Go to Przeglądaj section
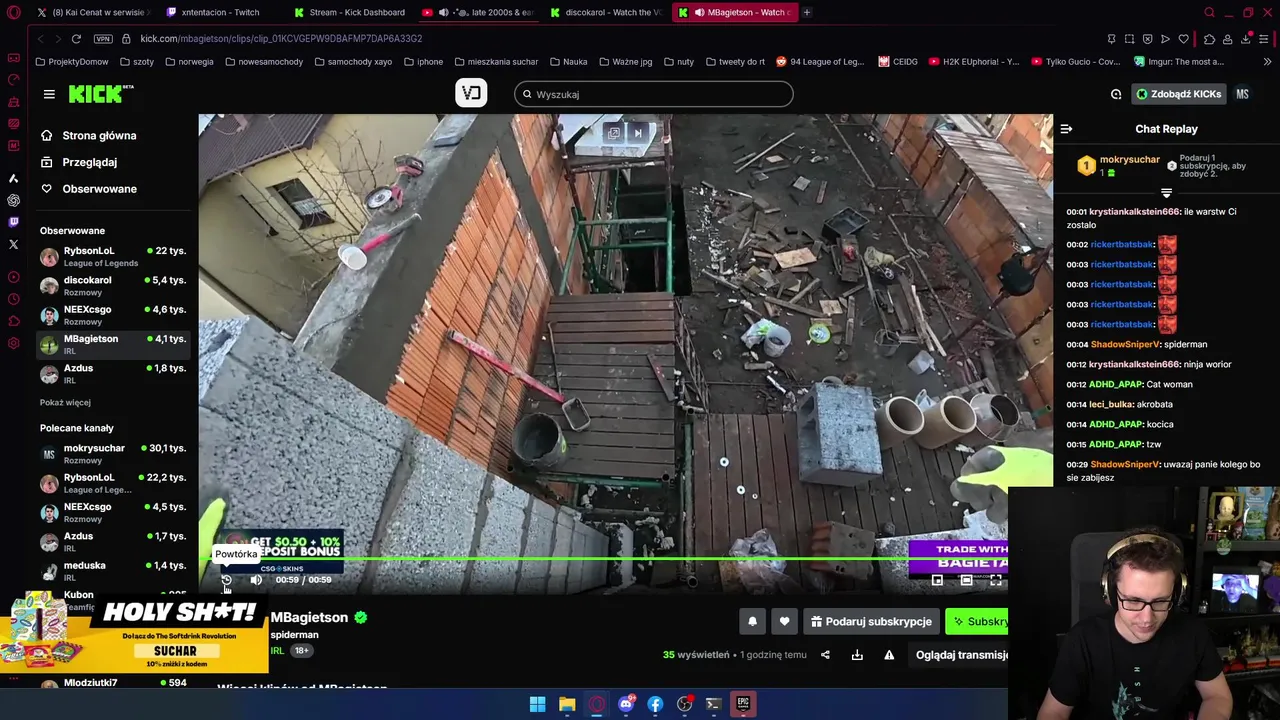The image size is (1280, 720). (89, 162)
